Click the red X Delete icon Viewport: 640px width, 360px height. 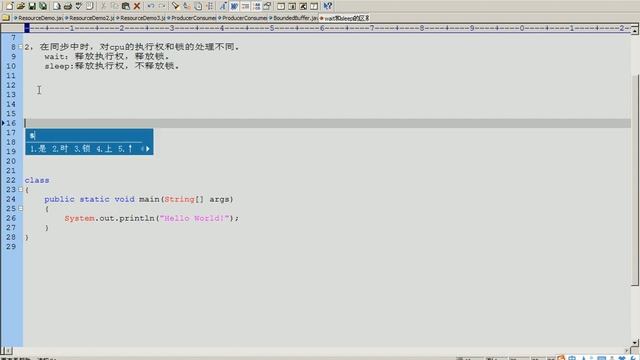click(x=137, y=6)
